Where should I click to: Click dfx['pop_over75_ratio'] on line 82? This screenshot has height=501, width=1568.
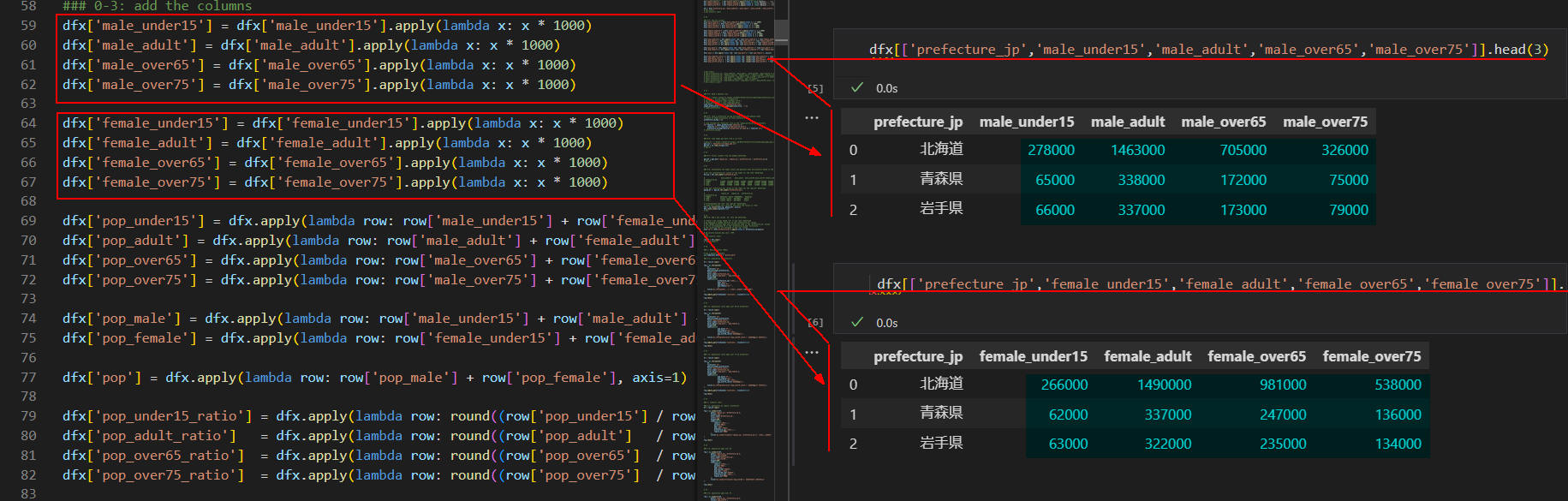click(x=153, y=475)
